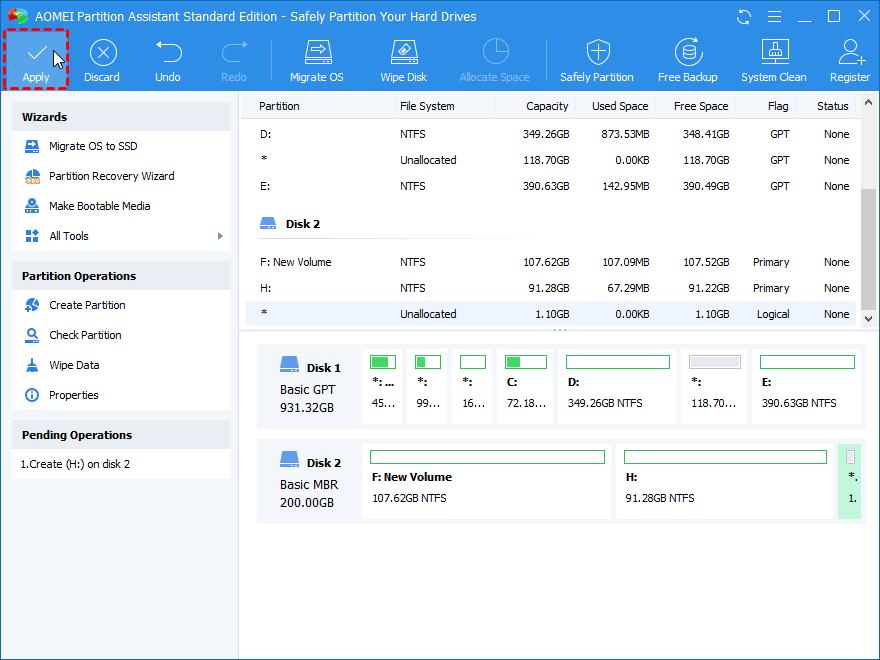The image size is (880, 660).
Task: Undo the last operation
Action: (x=168, y=52)
